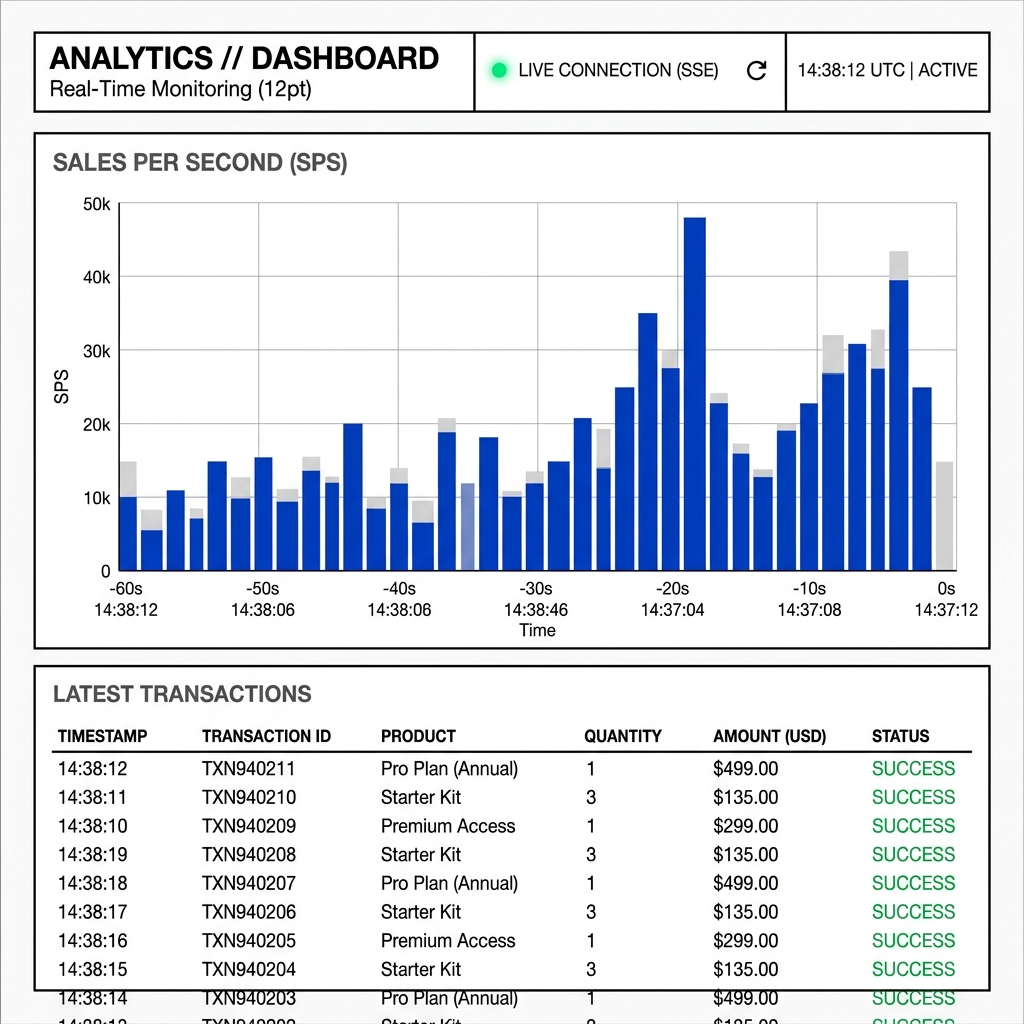Click Premium Access in the TXN940209 row
This screenshot has height=1024, width=1024.
(x=448, y=826)
